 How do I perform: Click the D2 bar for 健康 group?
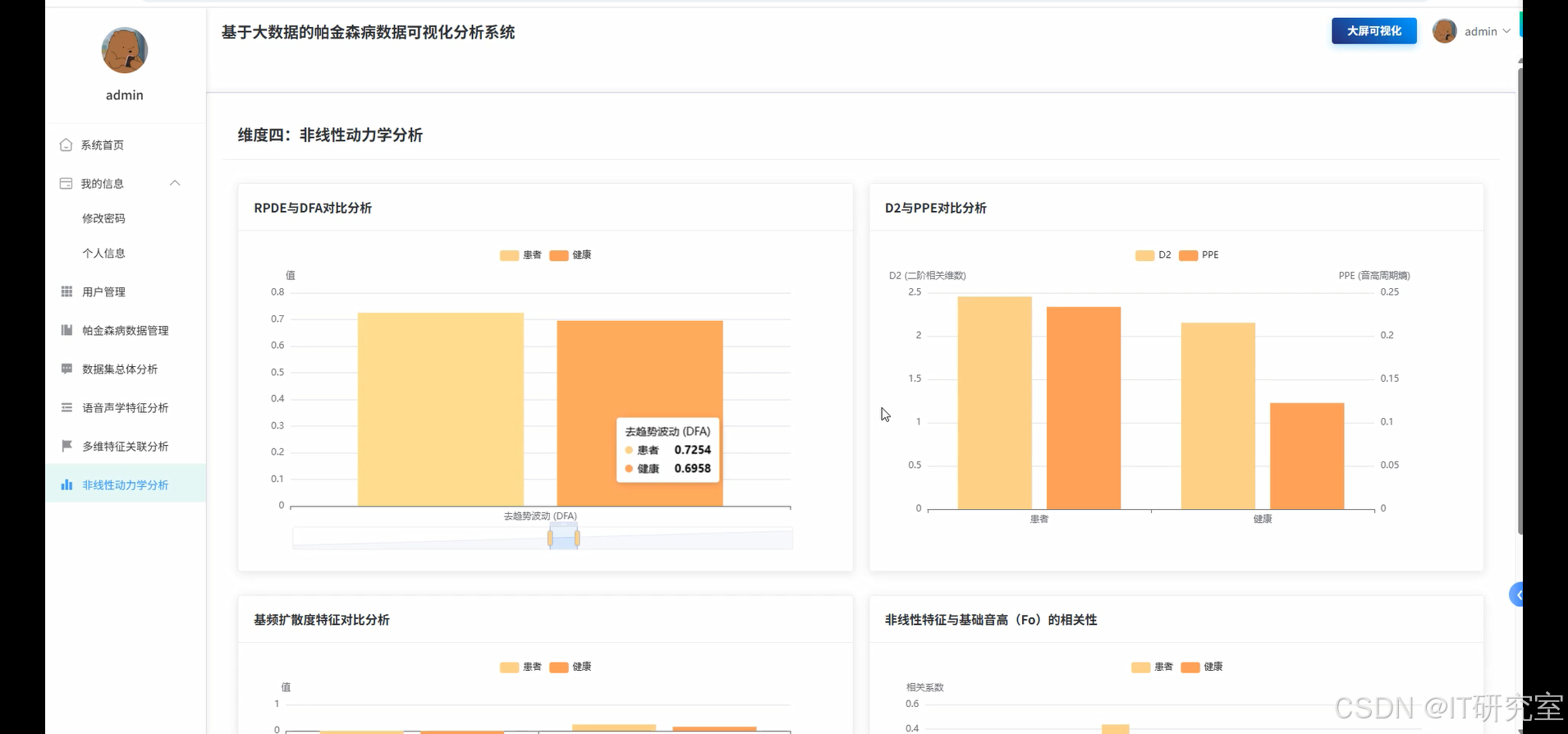click(1218, 415)
